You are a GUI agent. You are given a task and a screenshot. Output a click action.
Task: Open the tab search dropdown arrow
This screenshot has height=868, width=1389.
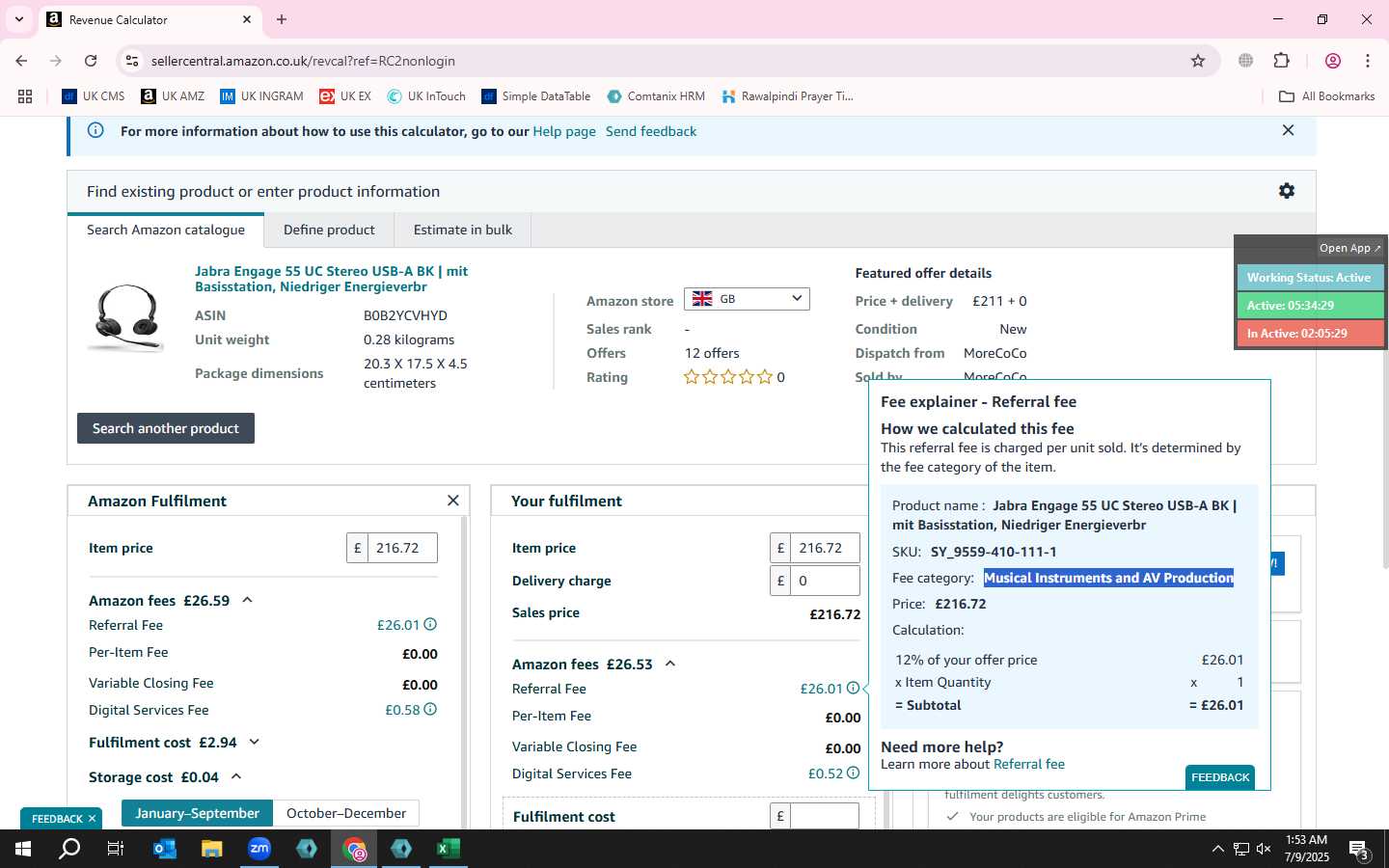18,19
